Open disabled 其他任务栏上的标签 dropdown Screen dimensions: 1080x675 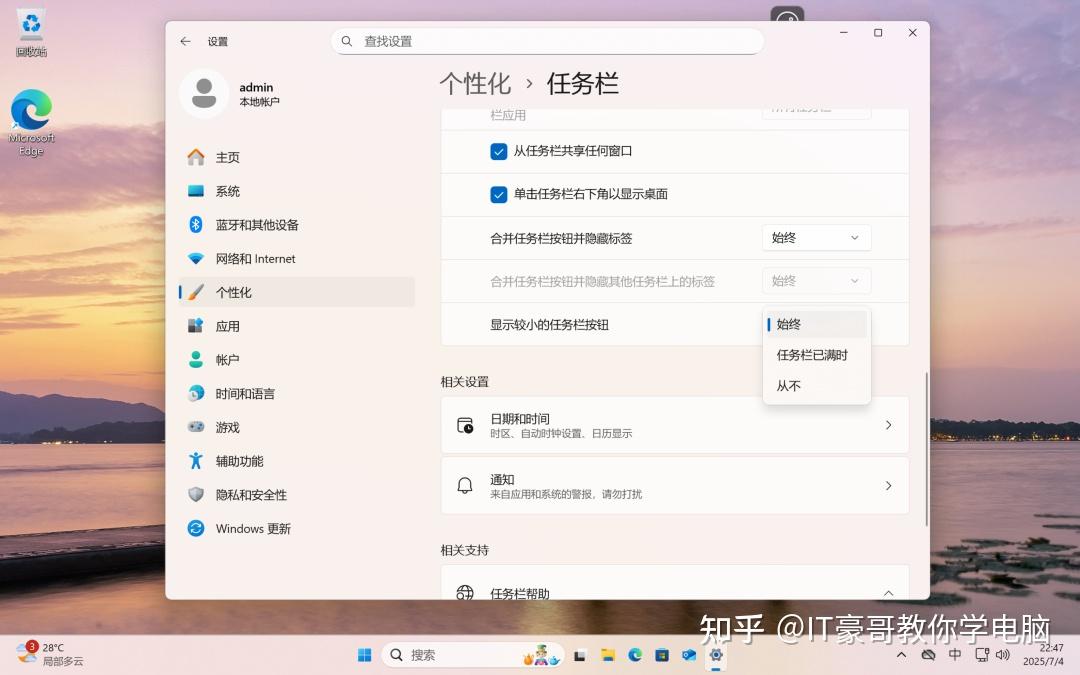[816, 281]
